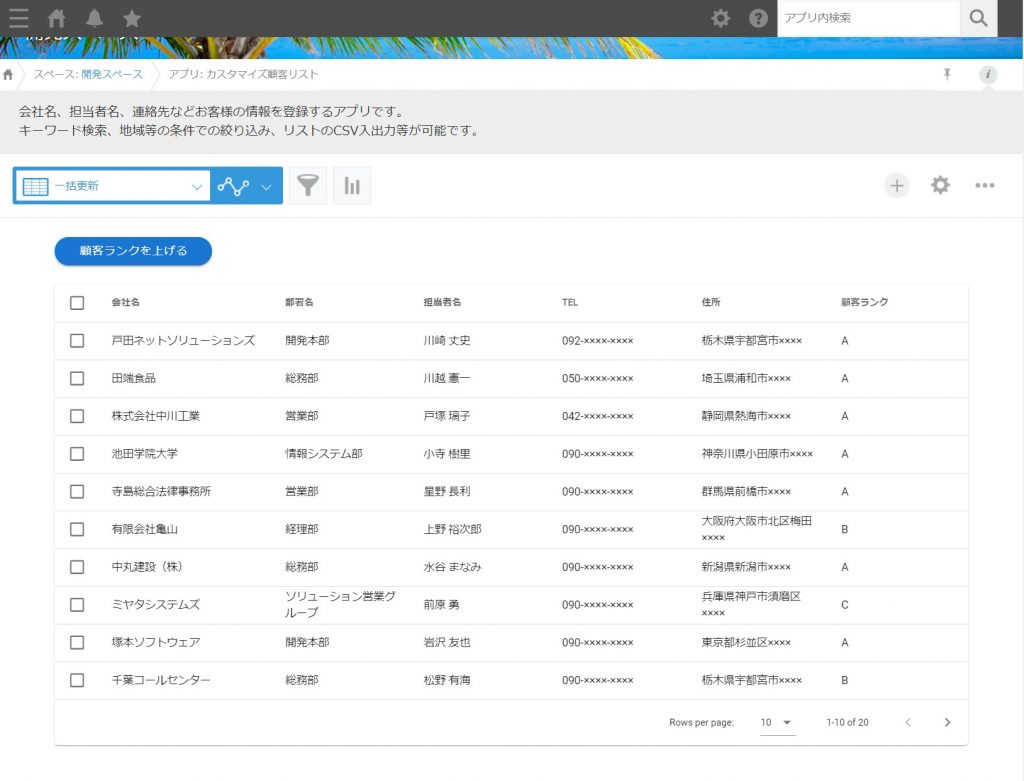Image resolution: width=1024 pixels, height=781 pixels.
Task: Toggle the app info icon
Action: pyautogui.click(x=987, y=74)
